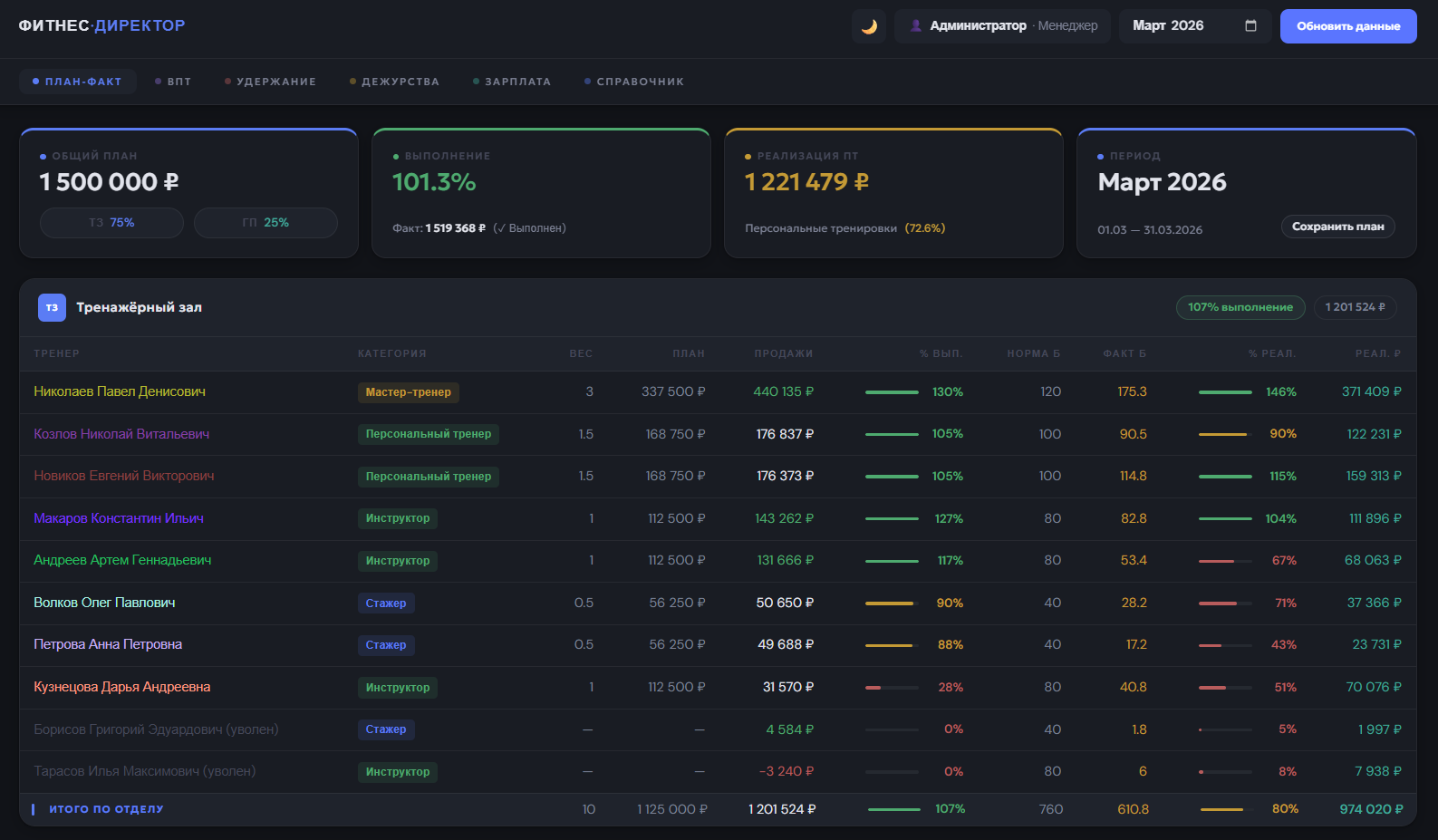Edit the ГП 25% share field
1438x840 pixels.
265,223
